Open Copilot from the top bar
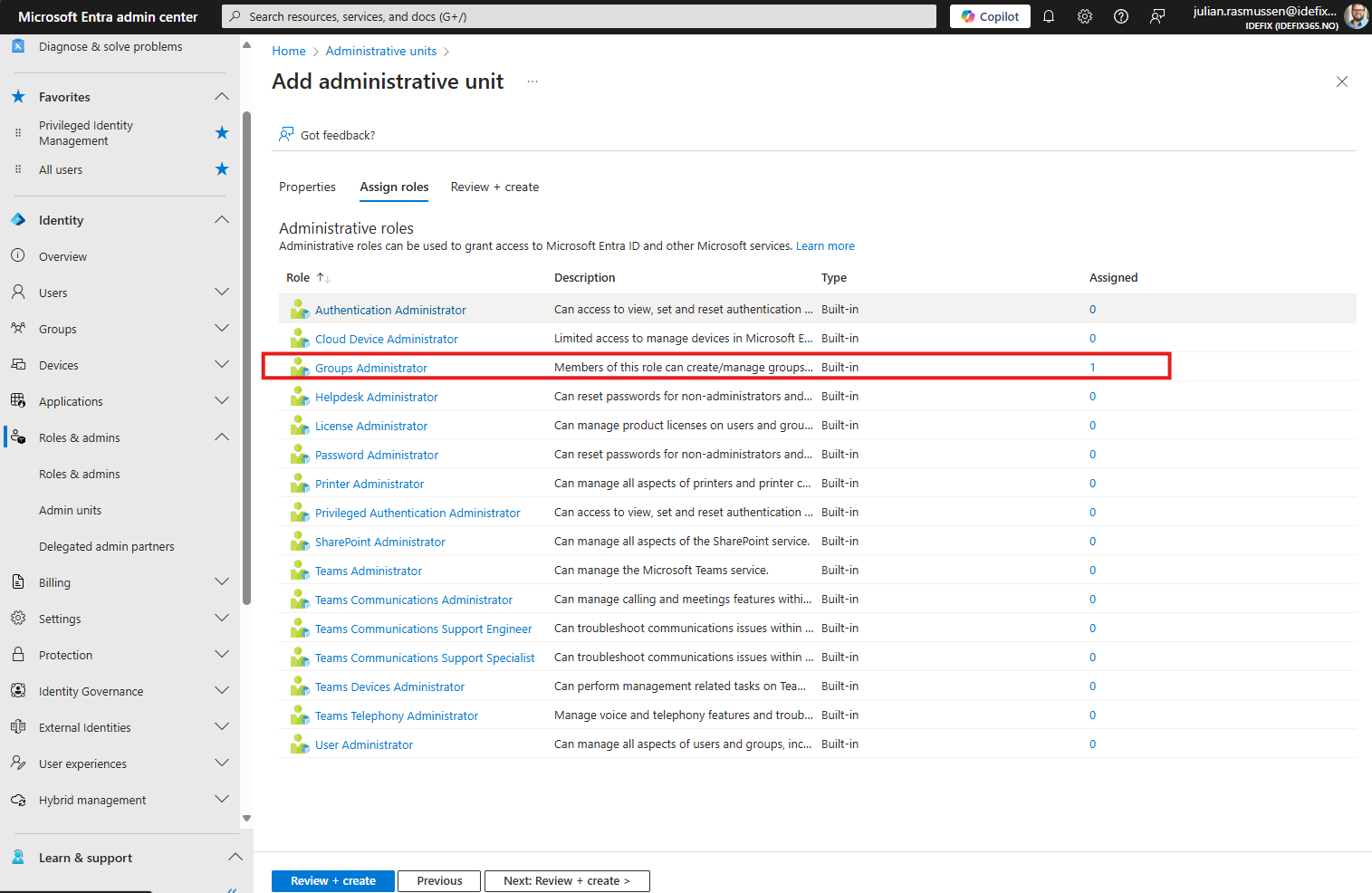The width and height of the screenshot is (1372, 893). (x=989, y=16)
